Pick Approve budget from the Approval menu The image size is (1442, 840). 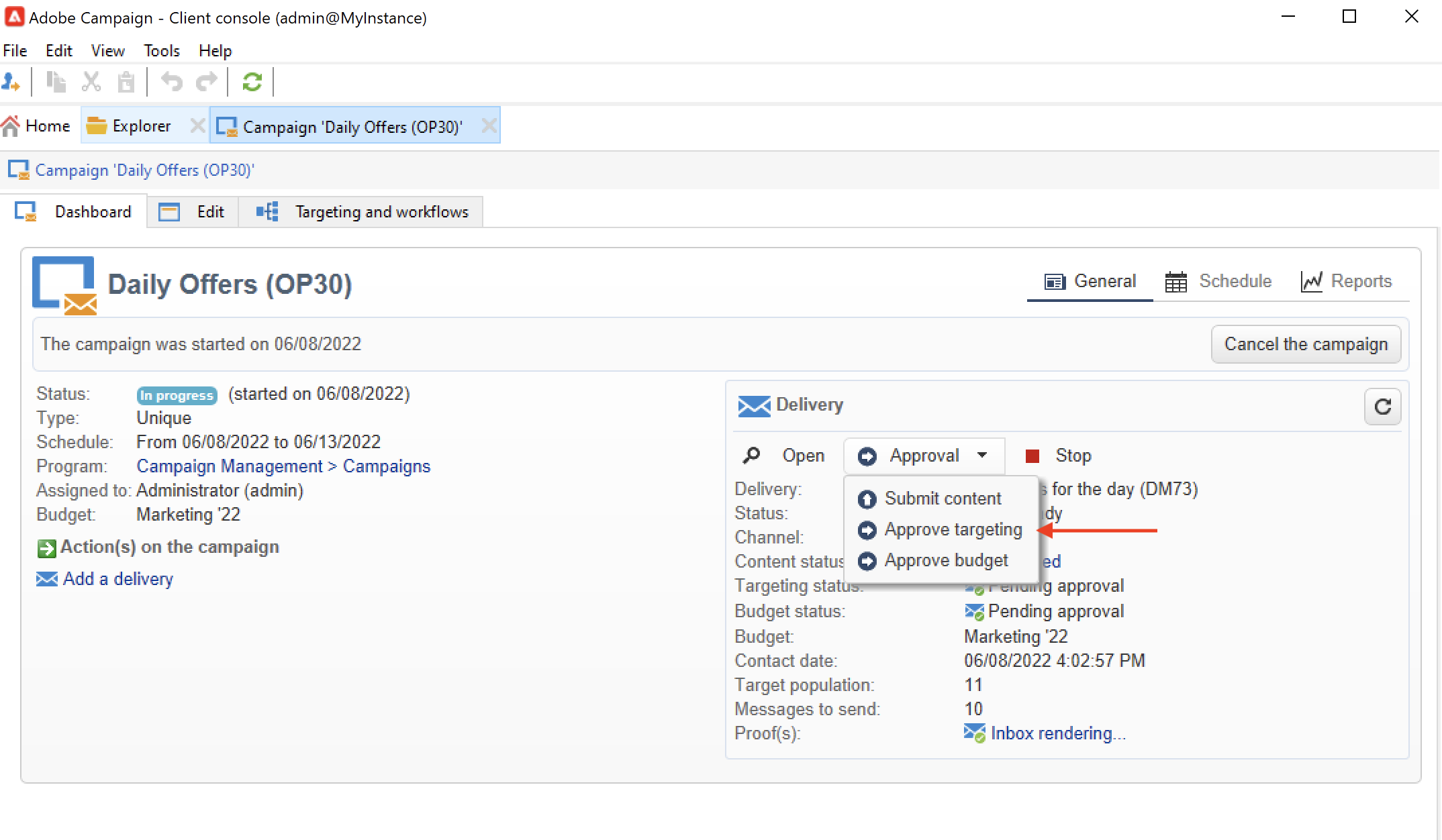pos(945,560)
